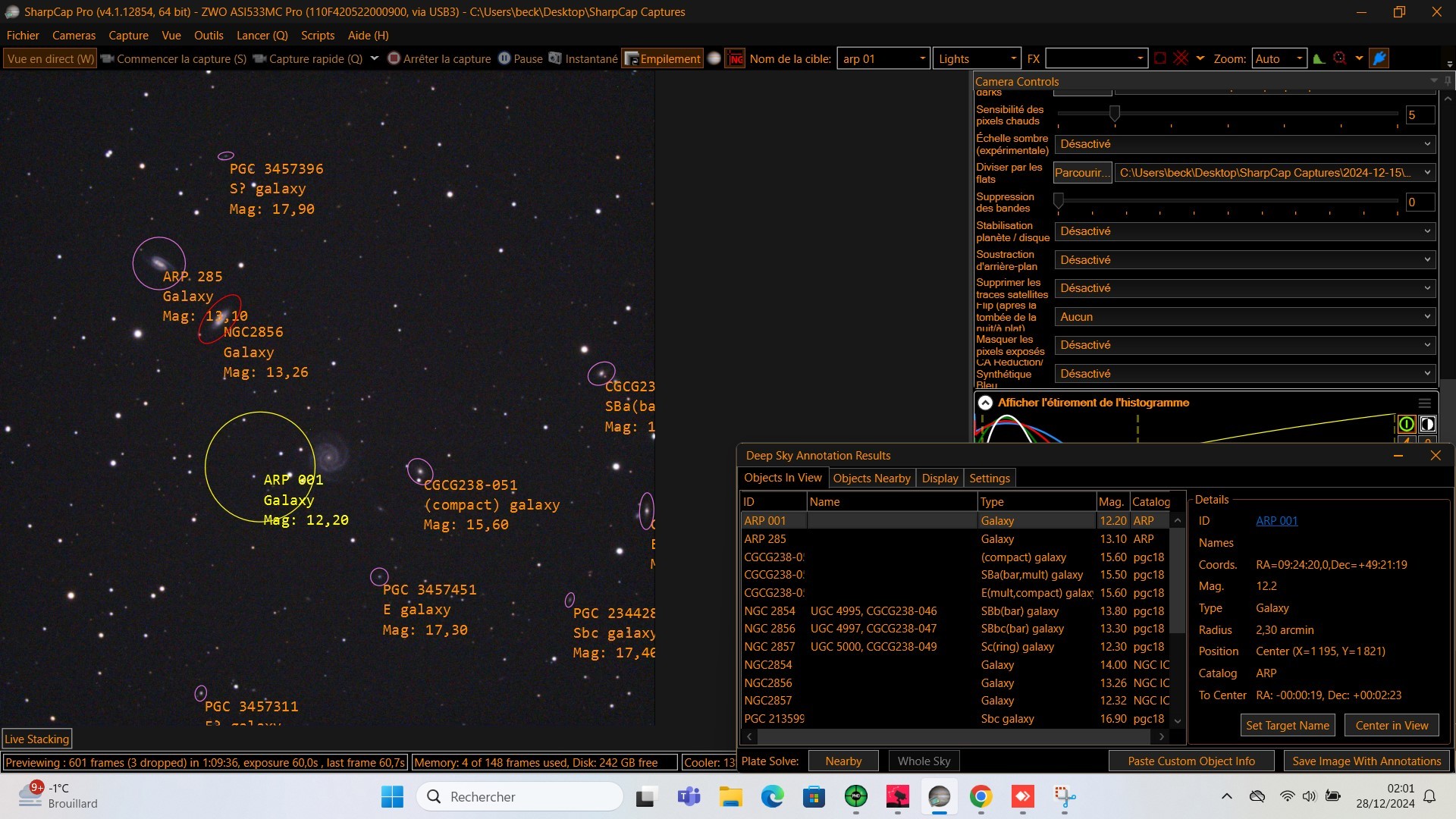Viewport: 1456px width, 819px height.
Task: Click the red crosshatch reticule icon
Action: pos(1181,58)
